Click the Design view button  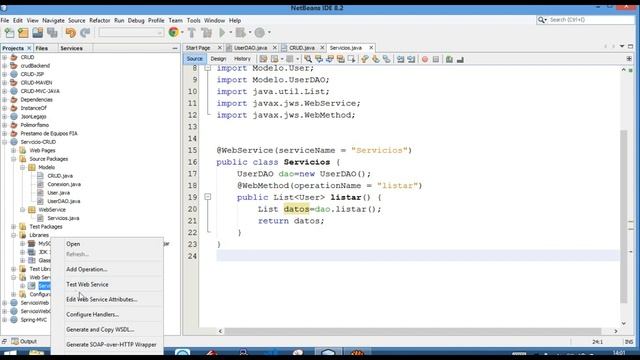[x=218, y=59]
